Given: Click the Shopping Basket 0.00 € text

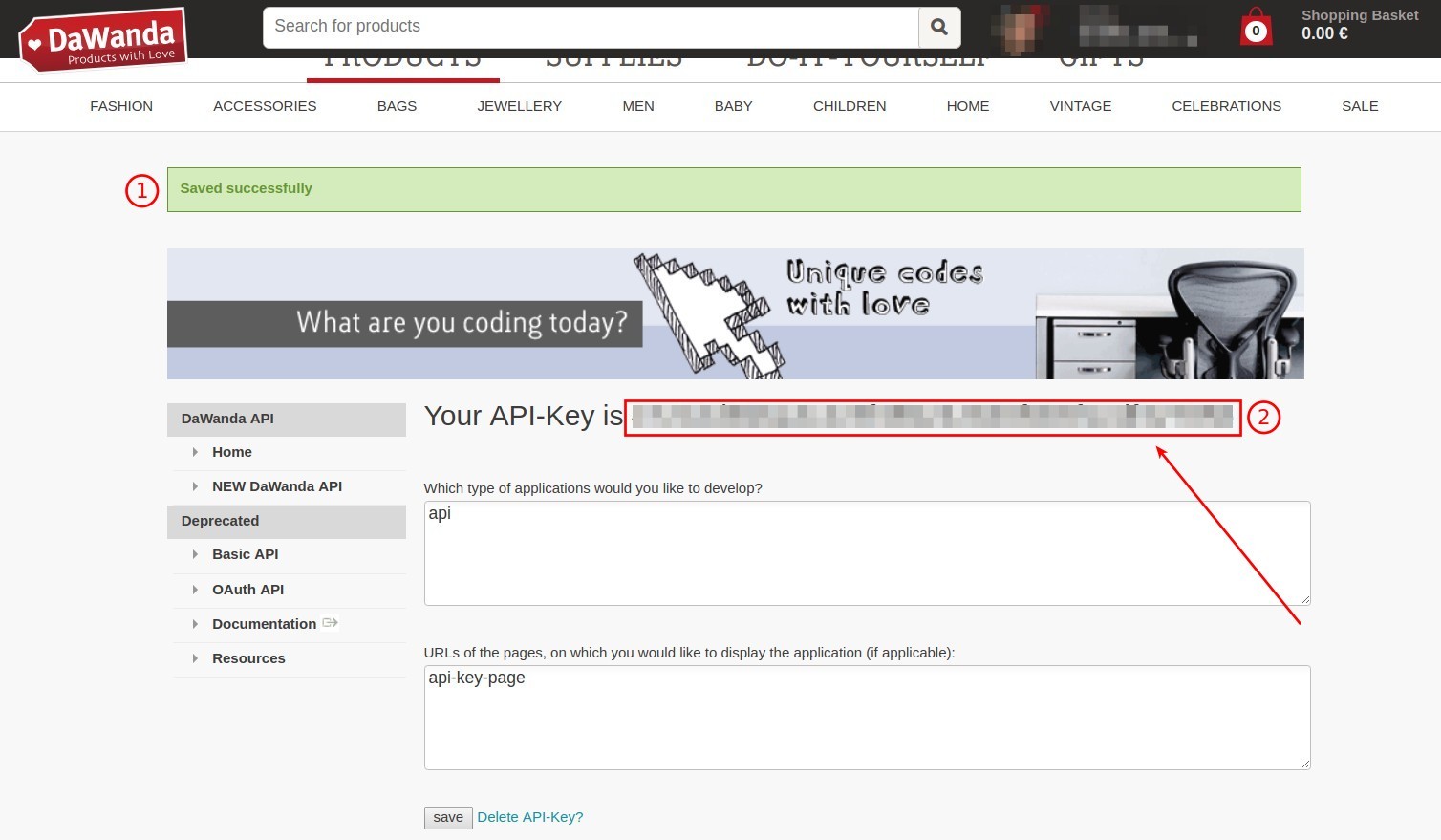Looking at the screenshot, I should click(x=1359, y=25).
